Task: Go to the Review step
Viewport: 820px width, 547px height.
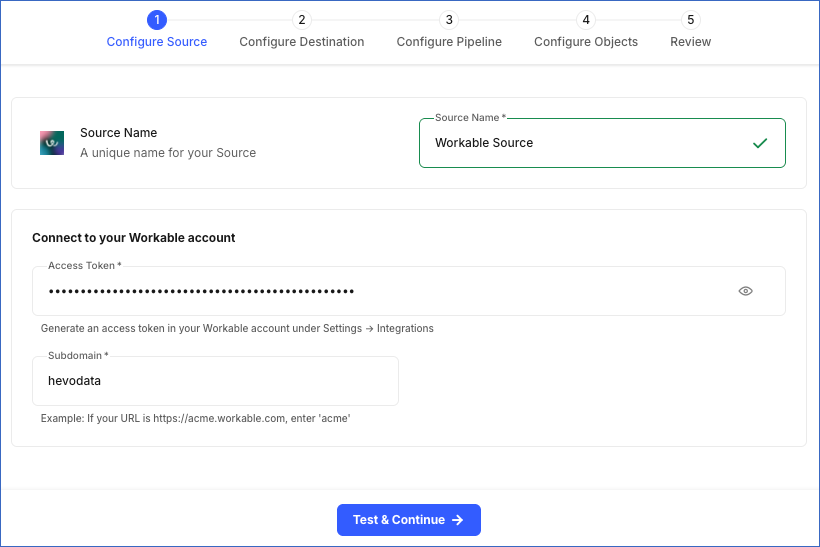Action: 690,42
